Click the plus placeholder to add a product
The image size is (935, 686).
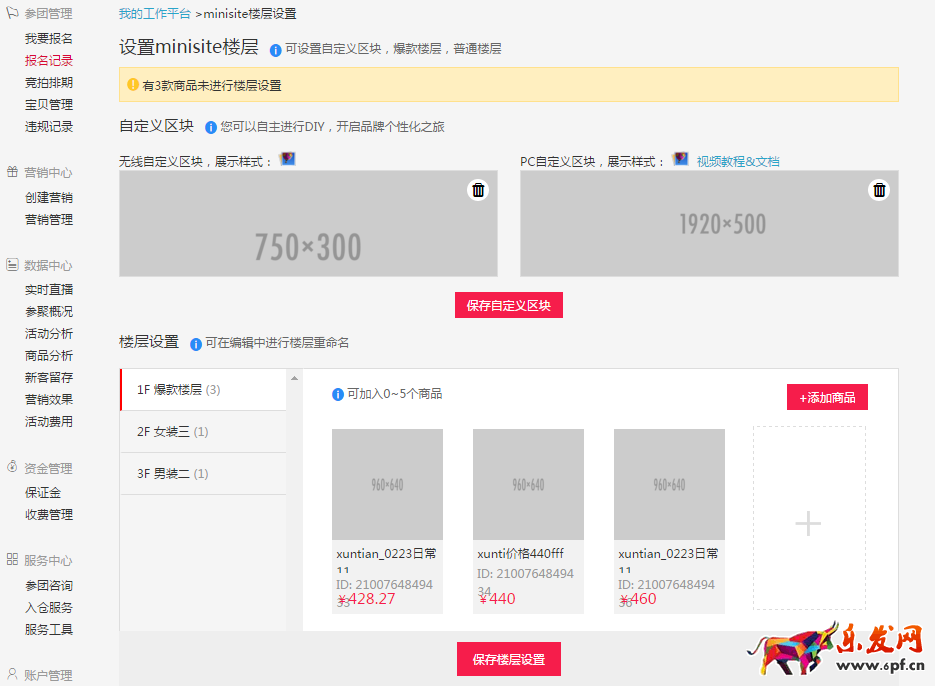tap(807, 523)
